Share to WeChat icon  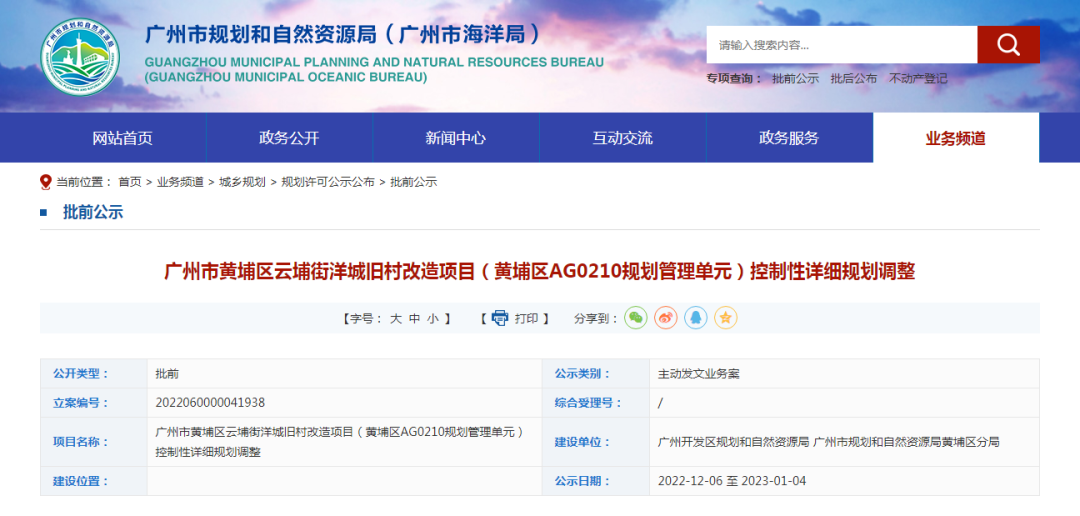[636, 318]
